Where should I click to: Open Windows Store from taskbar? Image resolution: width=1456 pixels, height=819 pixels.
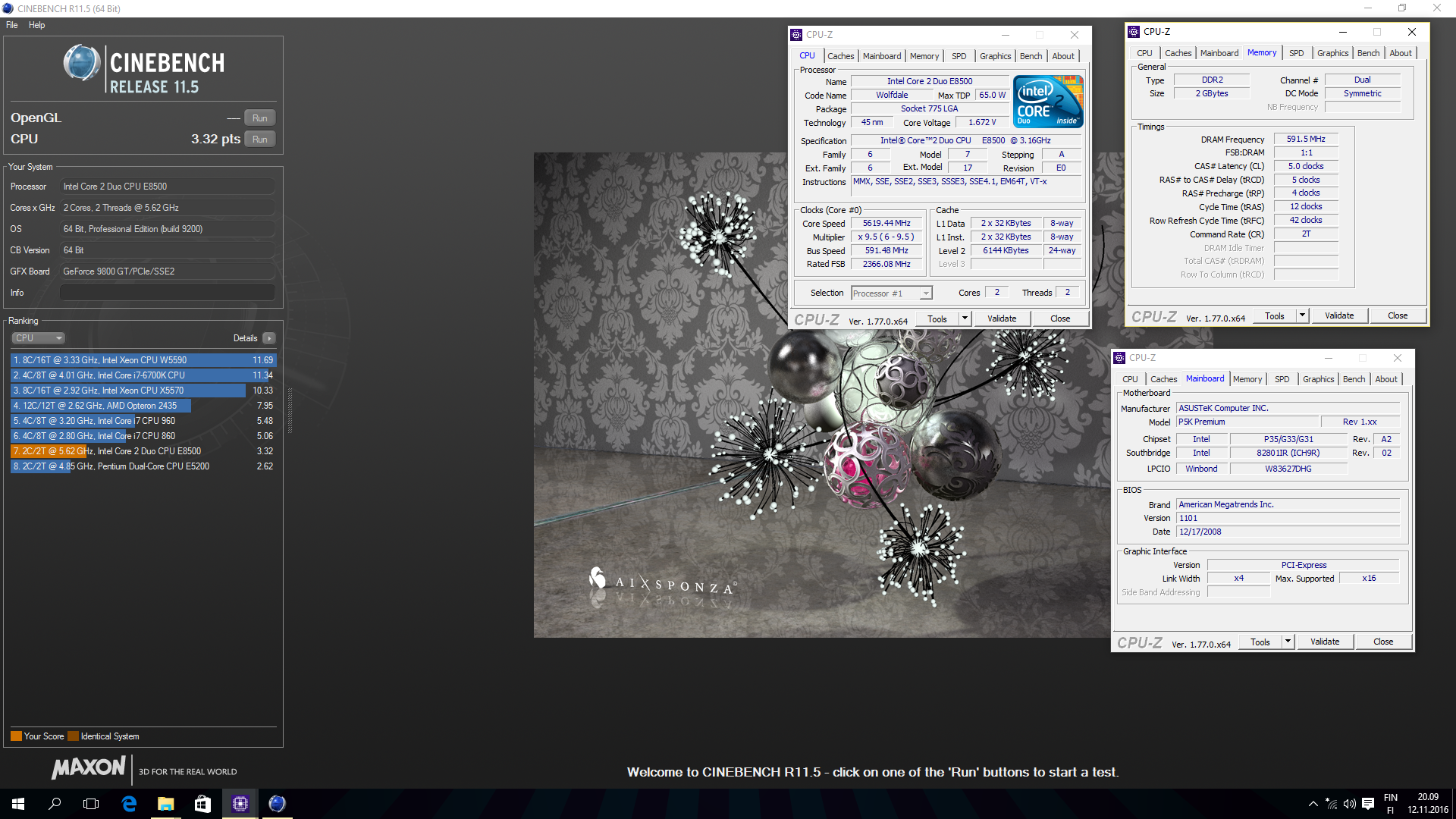(202, 804)
